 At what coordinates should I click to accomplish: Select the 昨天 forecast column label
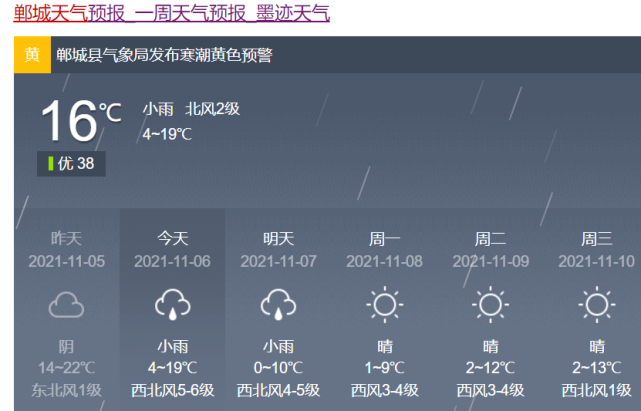click(66, 238)
